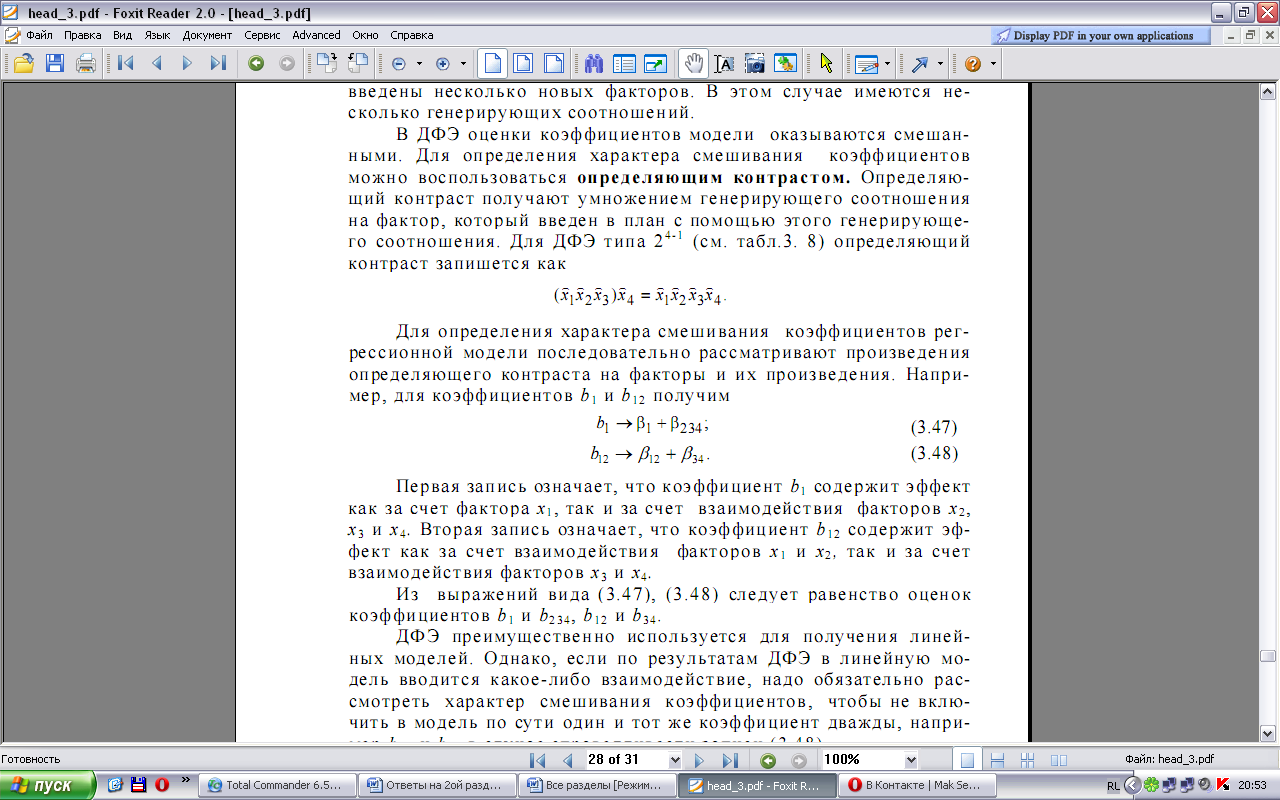
Task: Select continuous page layout in status bar
Action: click(998, 760)
